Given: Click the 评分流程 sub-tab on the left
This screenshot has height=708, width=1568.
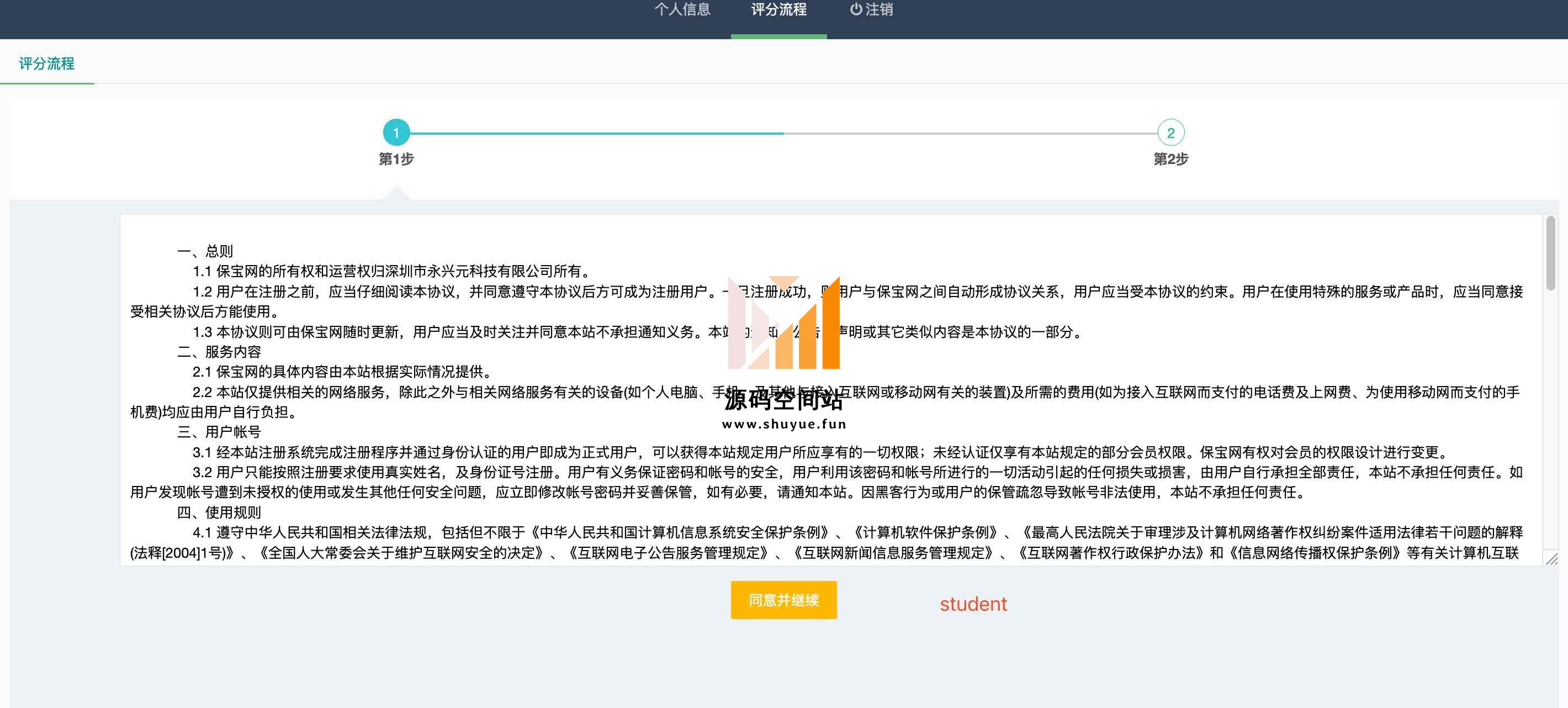Looking at the screenshot, I should [x=47, y=64].
